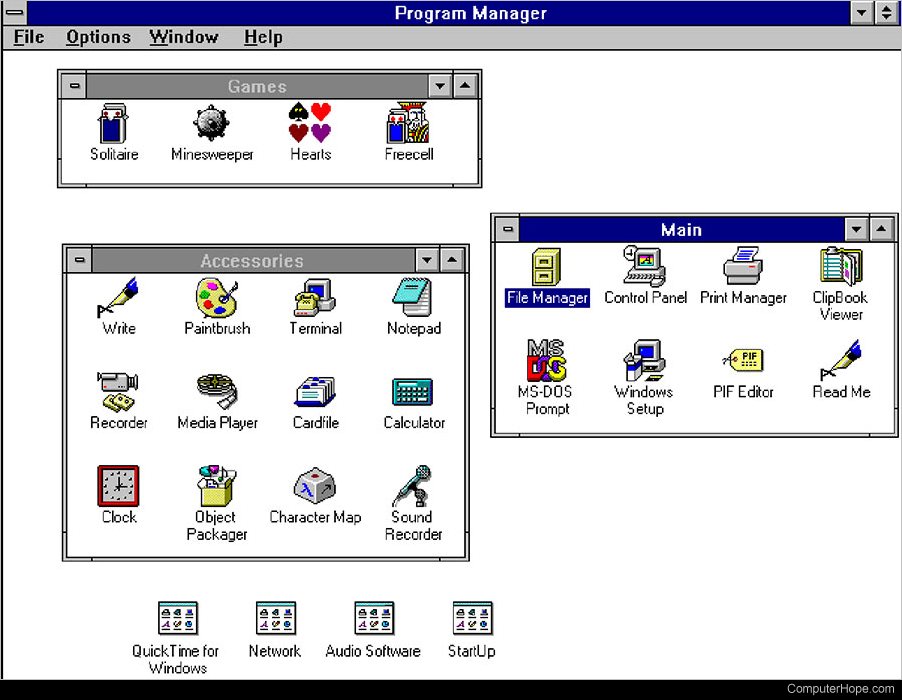Select the PIF Editor icon
Image resolution: width=902 pixels, height=700 pixels.
[x=743, y=361]
